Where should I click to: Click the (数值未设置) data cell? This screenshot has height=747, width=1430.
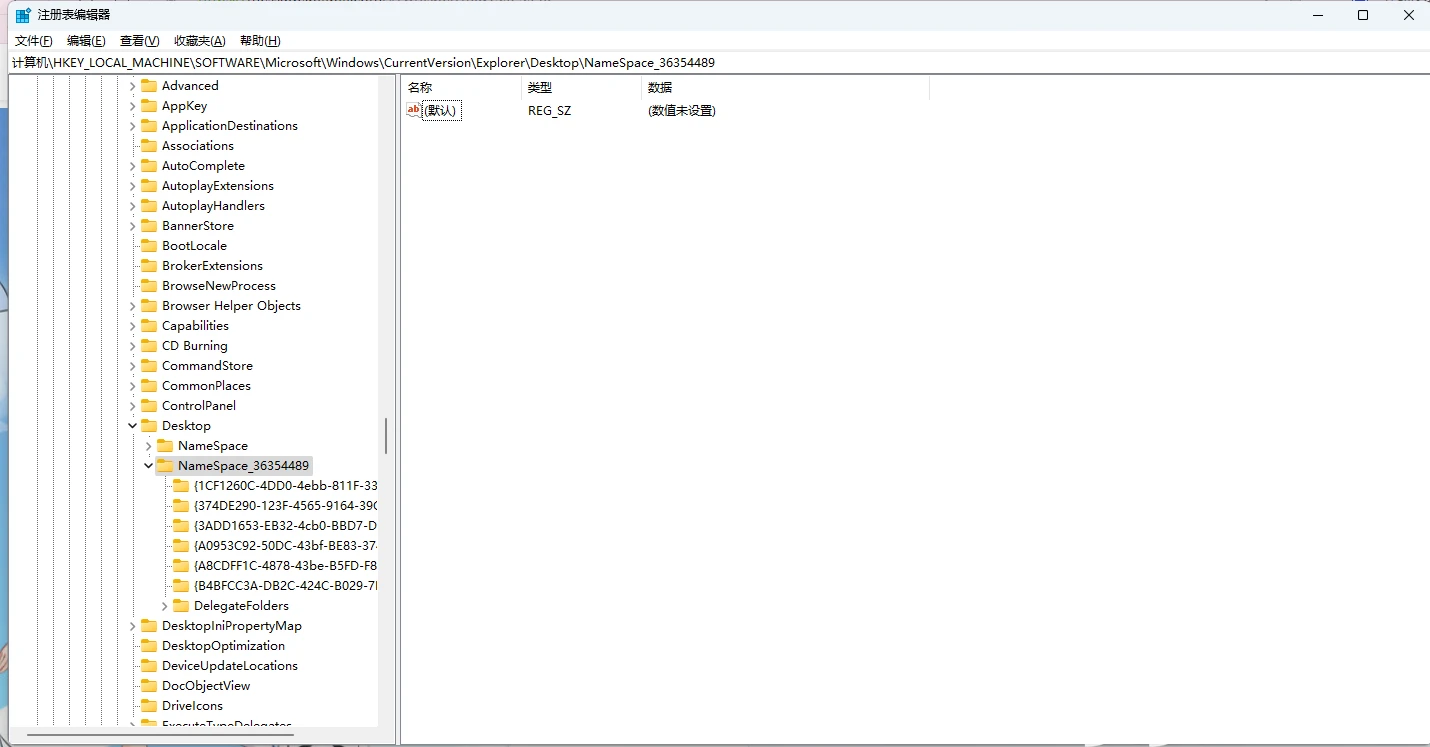pos(682,111)
